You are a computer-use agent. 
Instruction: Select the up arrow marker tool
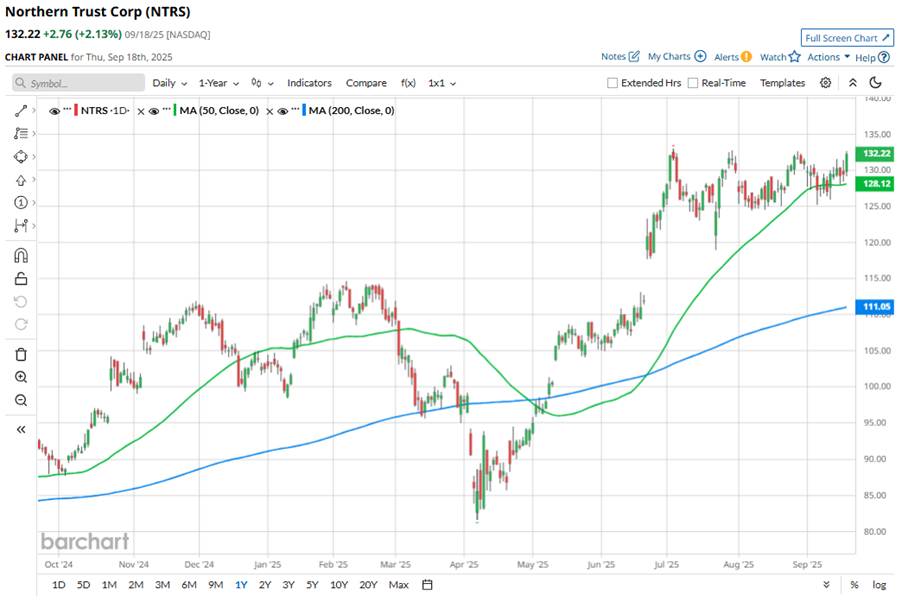click(x=21, y=180)
